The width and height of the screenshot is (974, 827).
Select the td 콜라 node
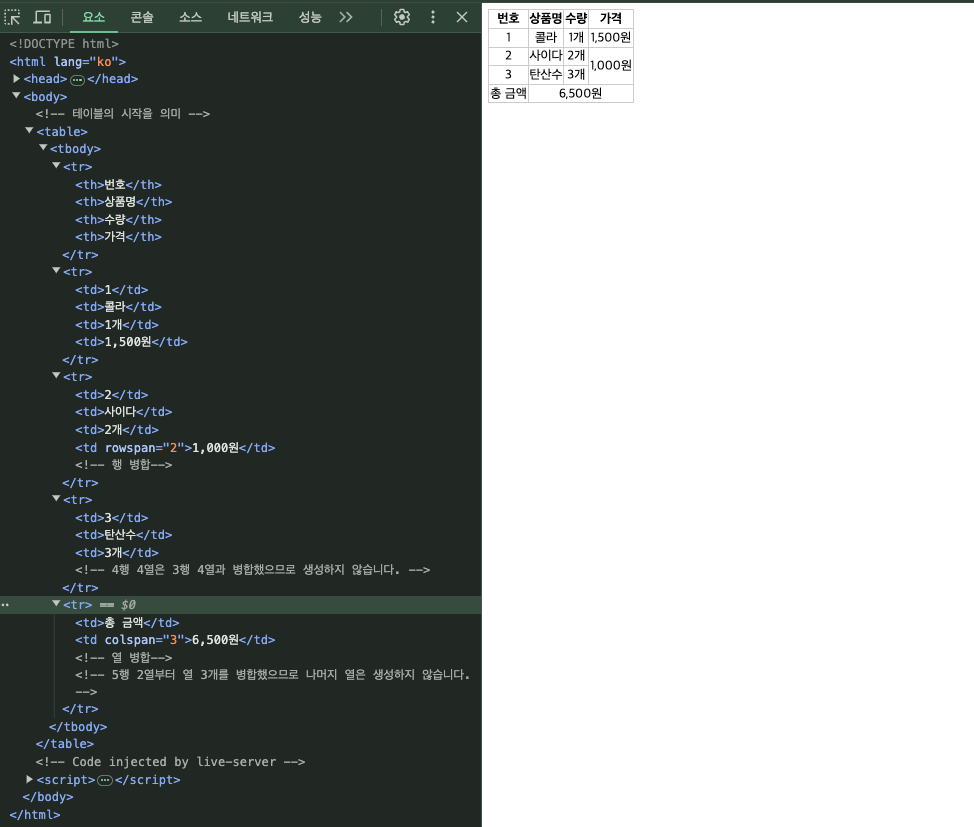point(118,307)
